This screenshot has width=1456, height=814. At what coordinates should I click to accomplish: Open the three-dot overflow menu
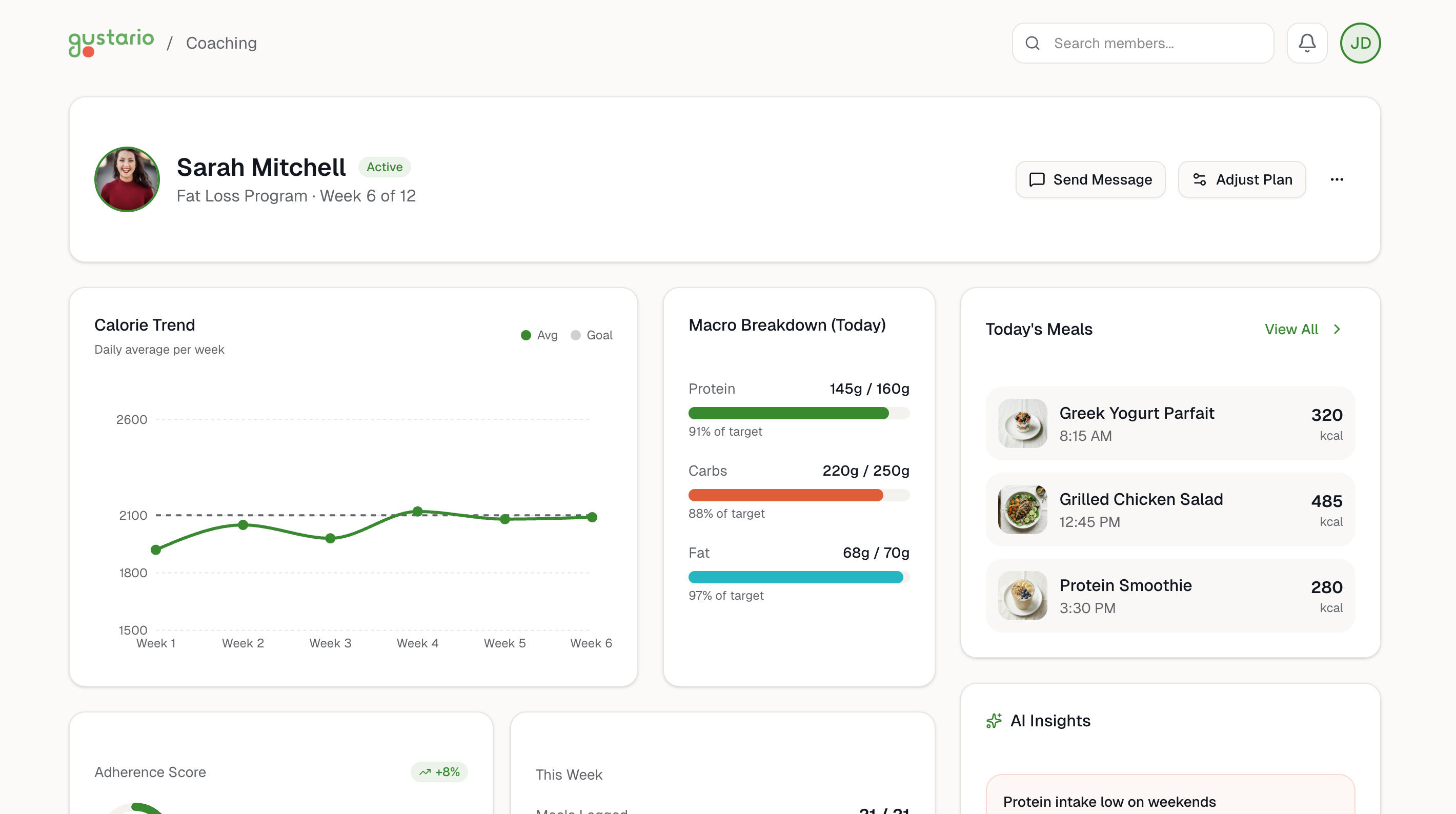pyautogui.click(x=1337, y=179)
